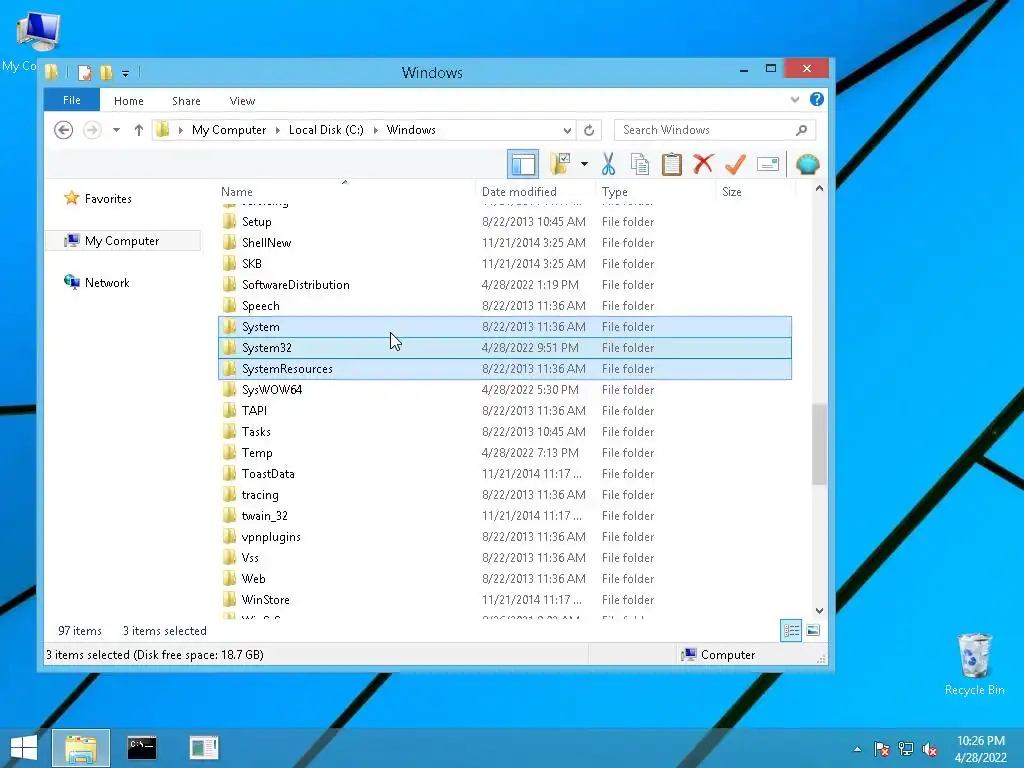Click the scroll up arrow of file list
1024x768 pixels.
click(820, 189)
